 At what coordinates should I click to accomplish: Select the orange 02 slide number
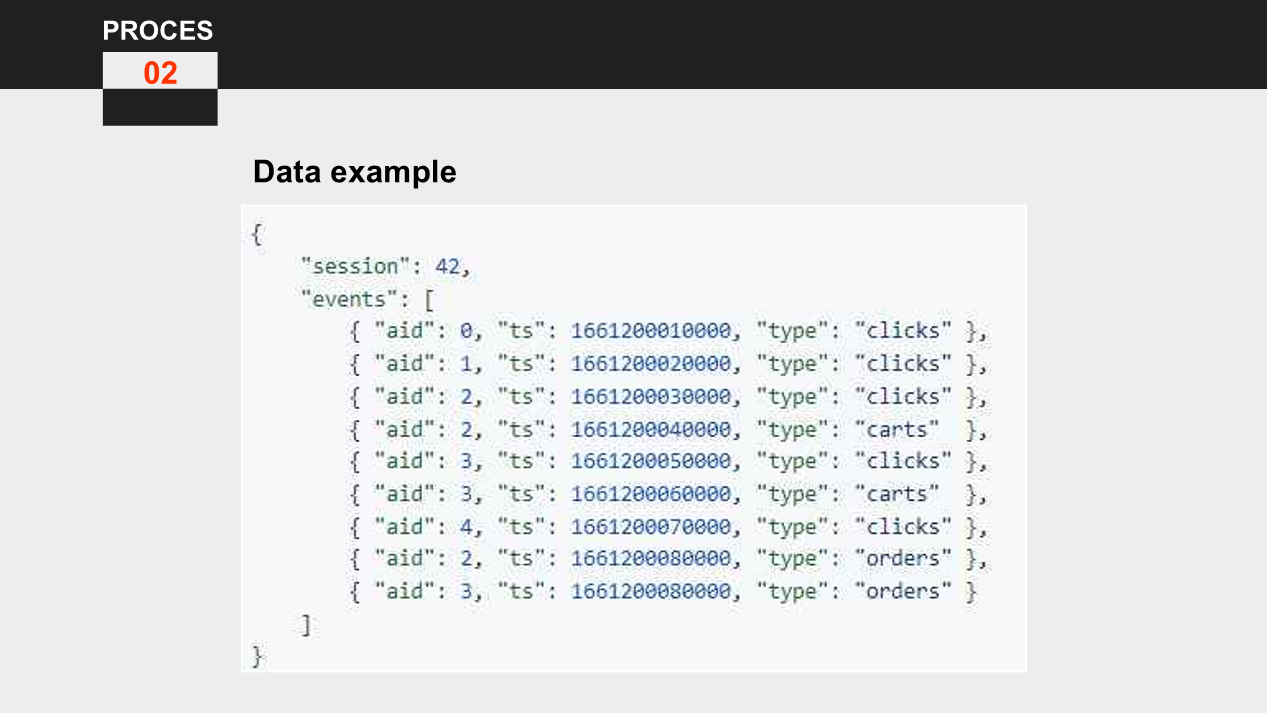click(160, 72)
